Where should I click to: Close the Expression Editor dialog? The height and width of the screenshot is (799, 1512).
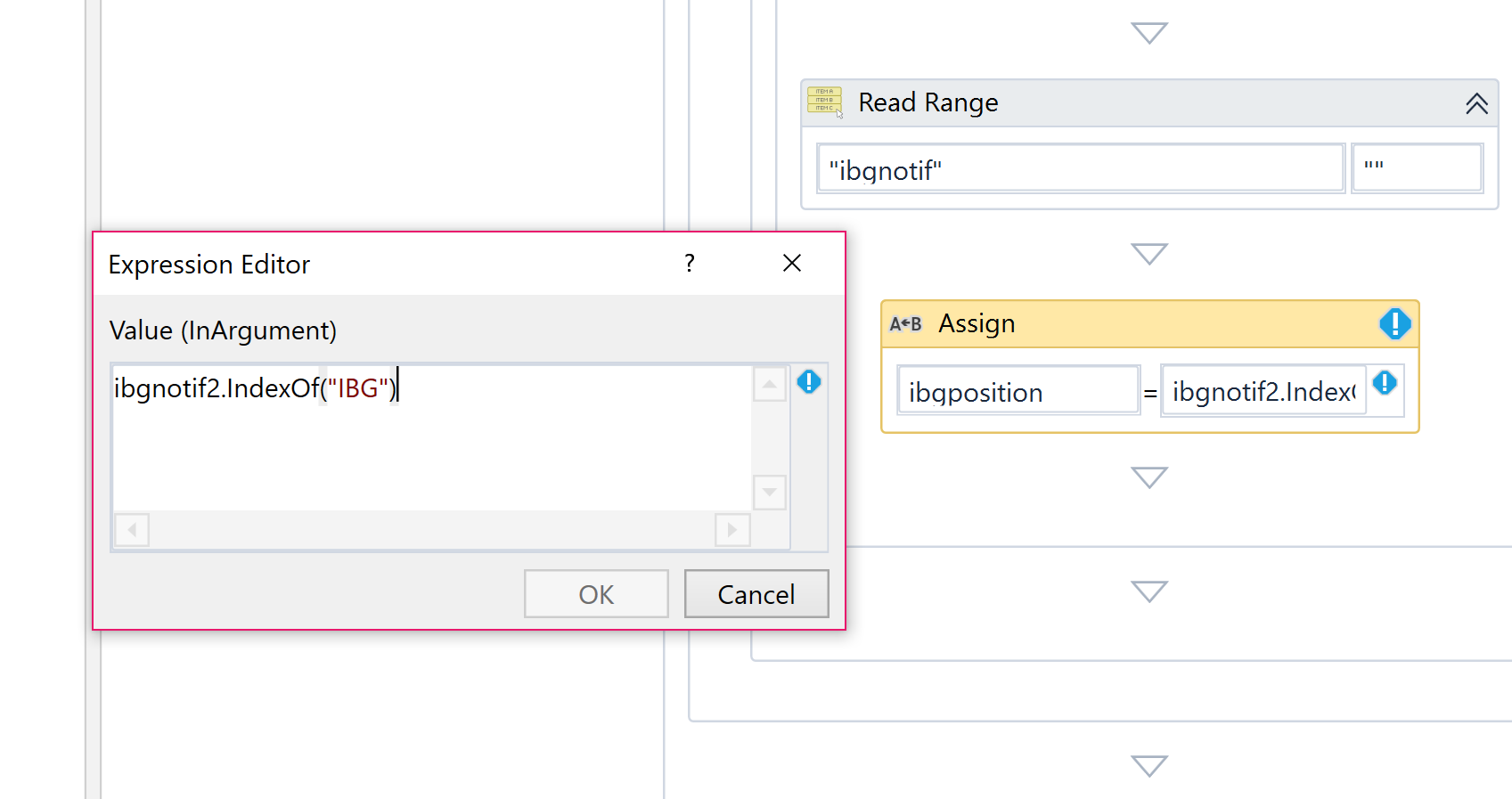point(791,264)
